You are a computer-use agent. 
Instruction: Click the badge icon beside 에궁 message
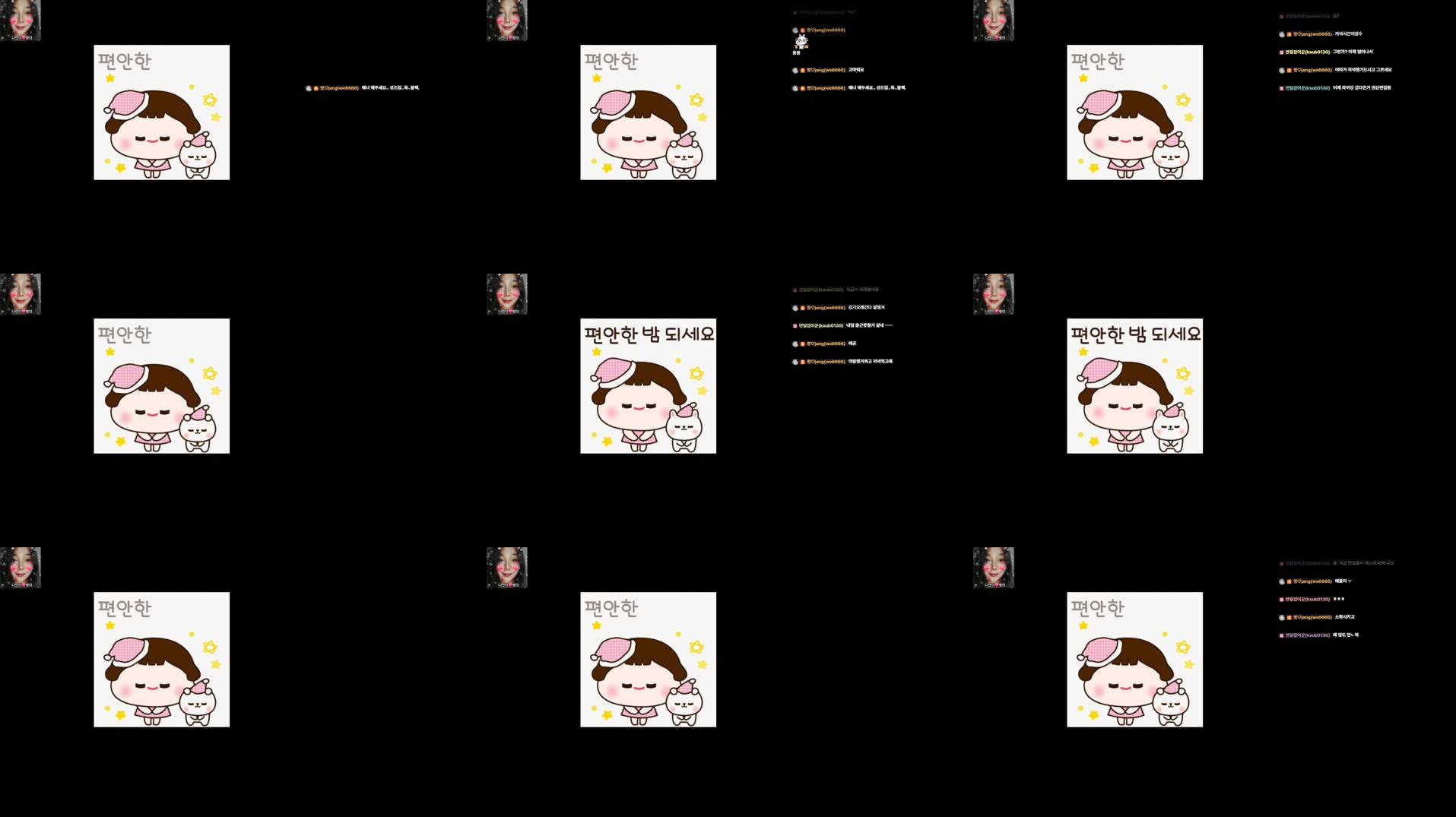[802, 343]
